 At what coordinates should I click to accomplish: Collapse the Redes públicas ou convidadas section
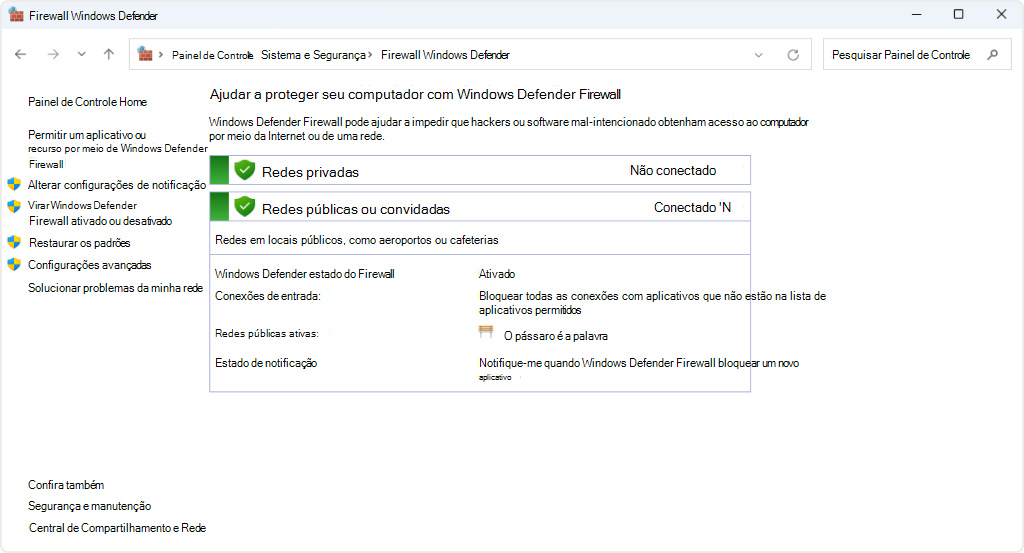tap(480, 208)
